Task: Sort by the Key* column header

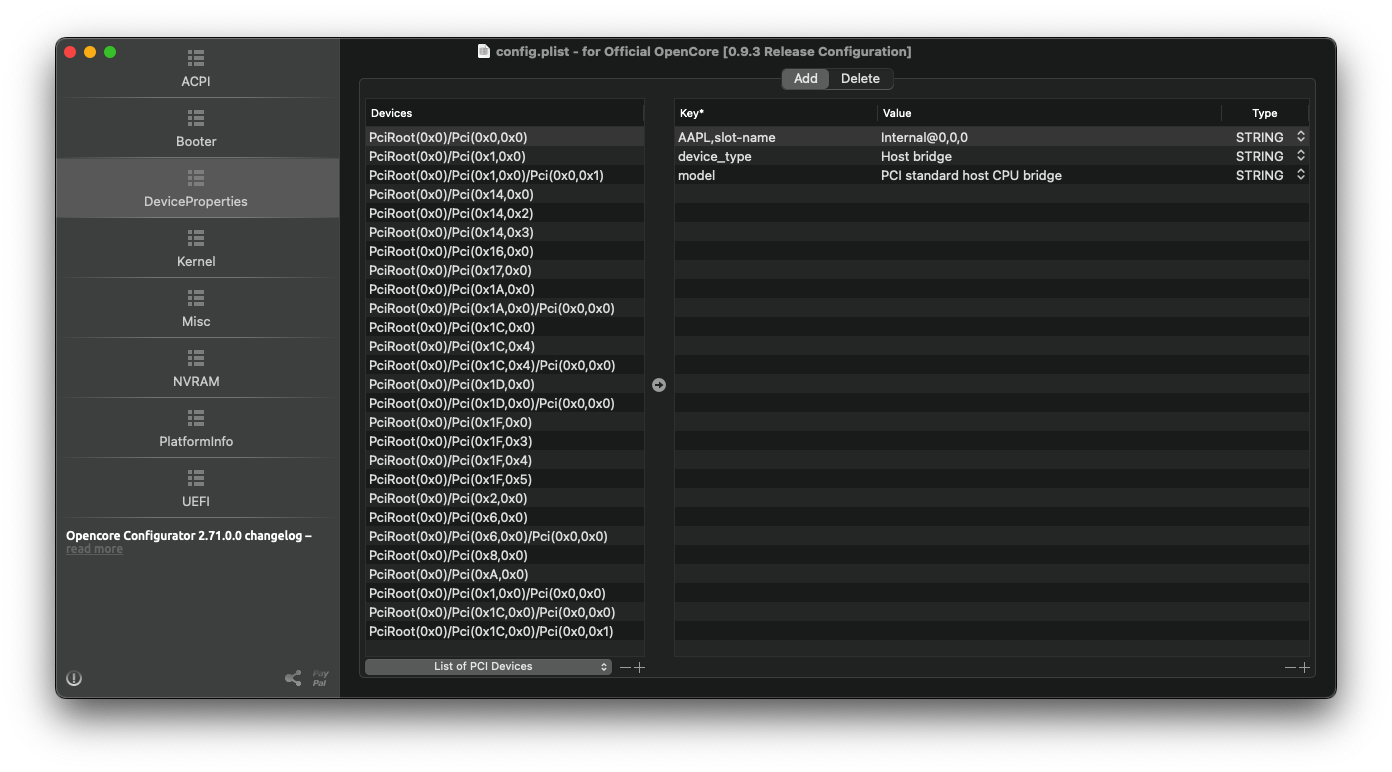Action: (776, 113)
